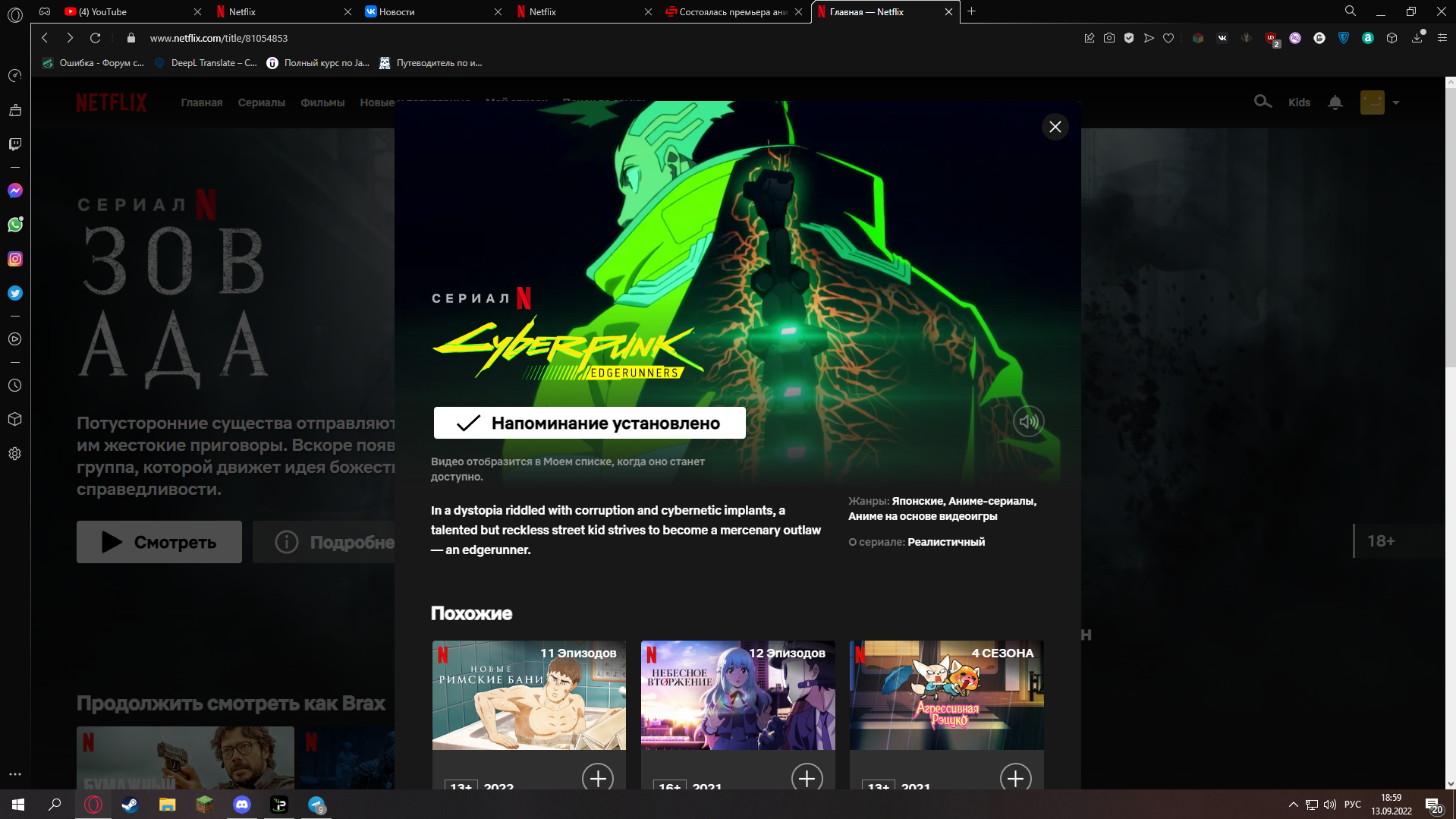The height and width of the screenshot is (819, 1456).
Task: Open Messenger in the Opera sidebar
Action: coord(15,191)
